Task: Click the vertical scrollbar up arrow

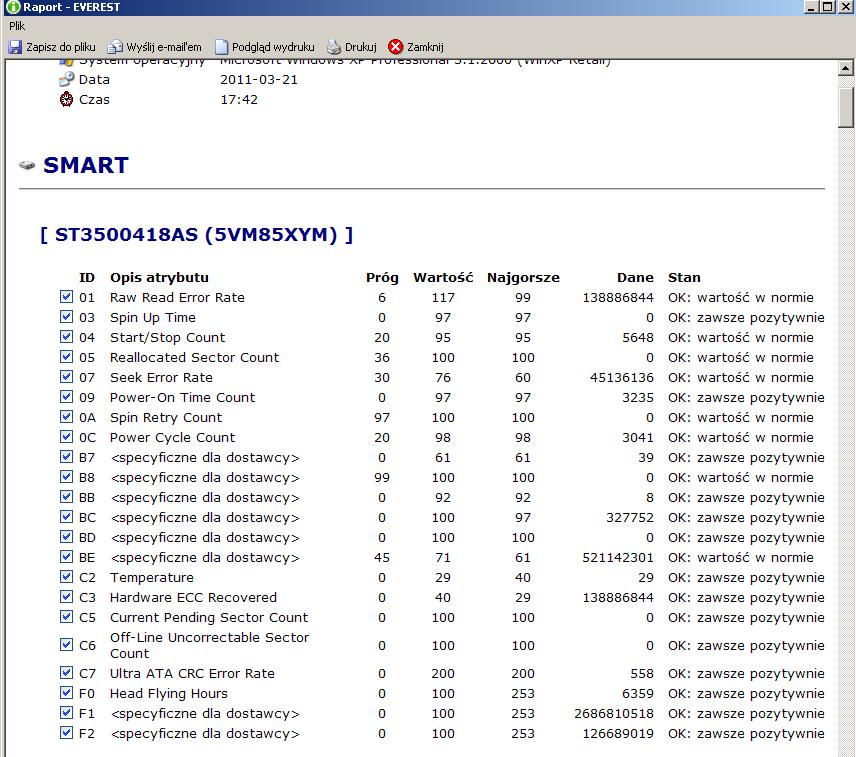Action: 846,68
